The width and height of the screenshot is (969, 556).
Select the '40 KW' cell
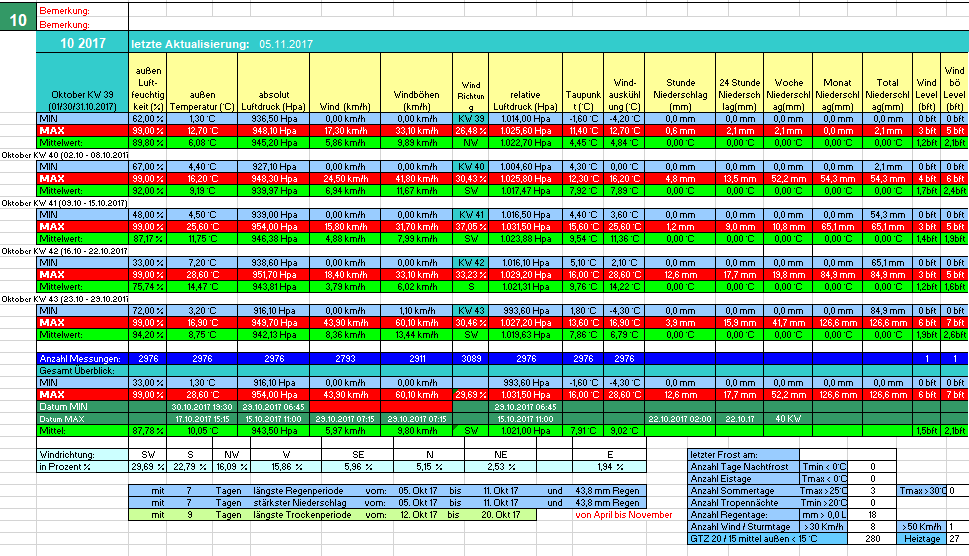point(788,419)
